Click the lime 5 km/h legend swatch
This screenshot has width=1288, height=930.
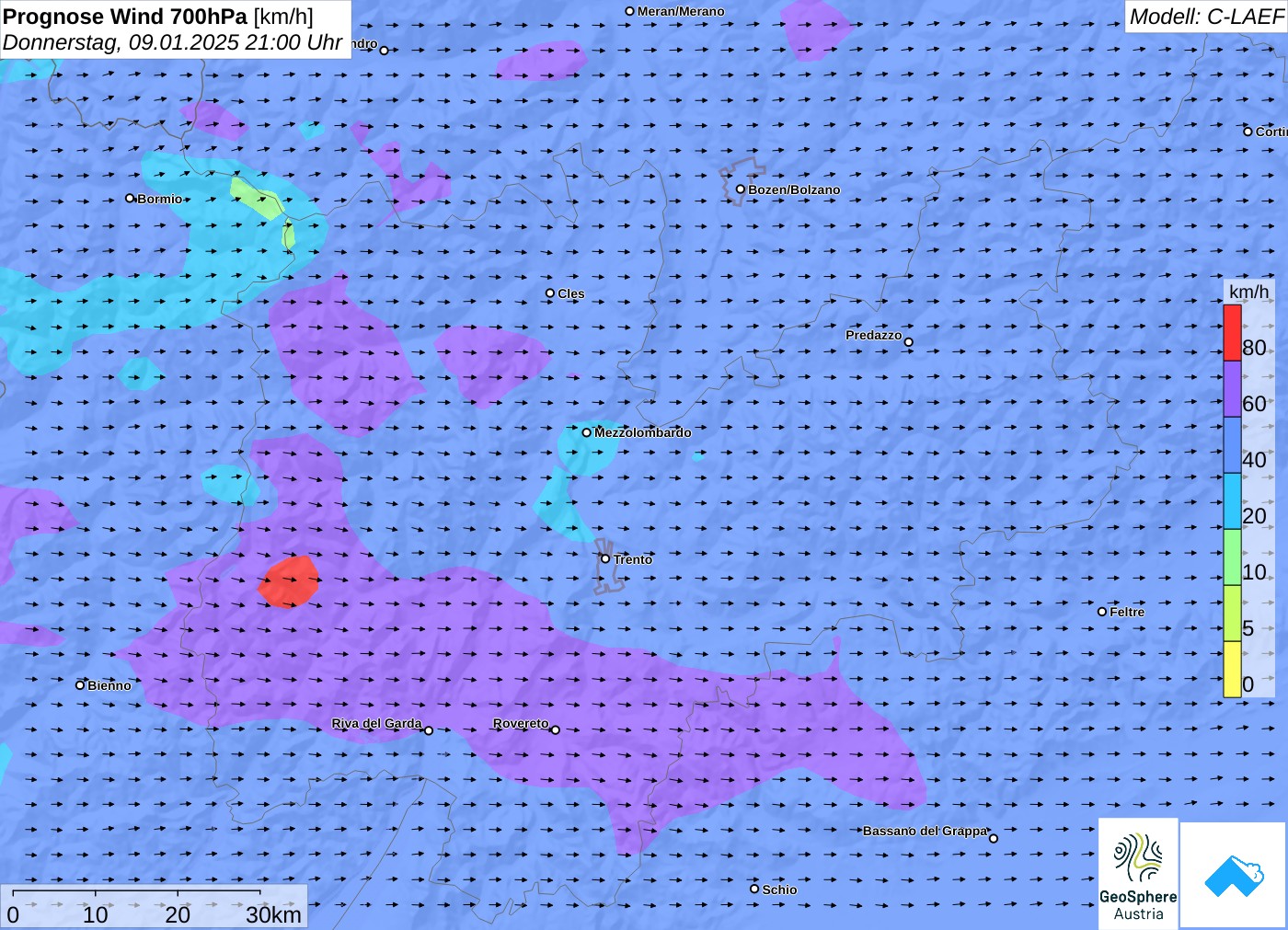1232,614
